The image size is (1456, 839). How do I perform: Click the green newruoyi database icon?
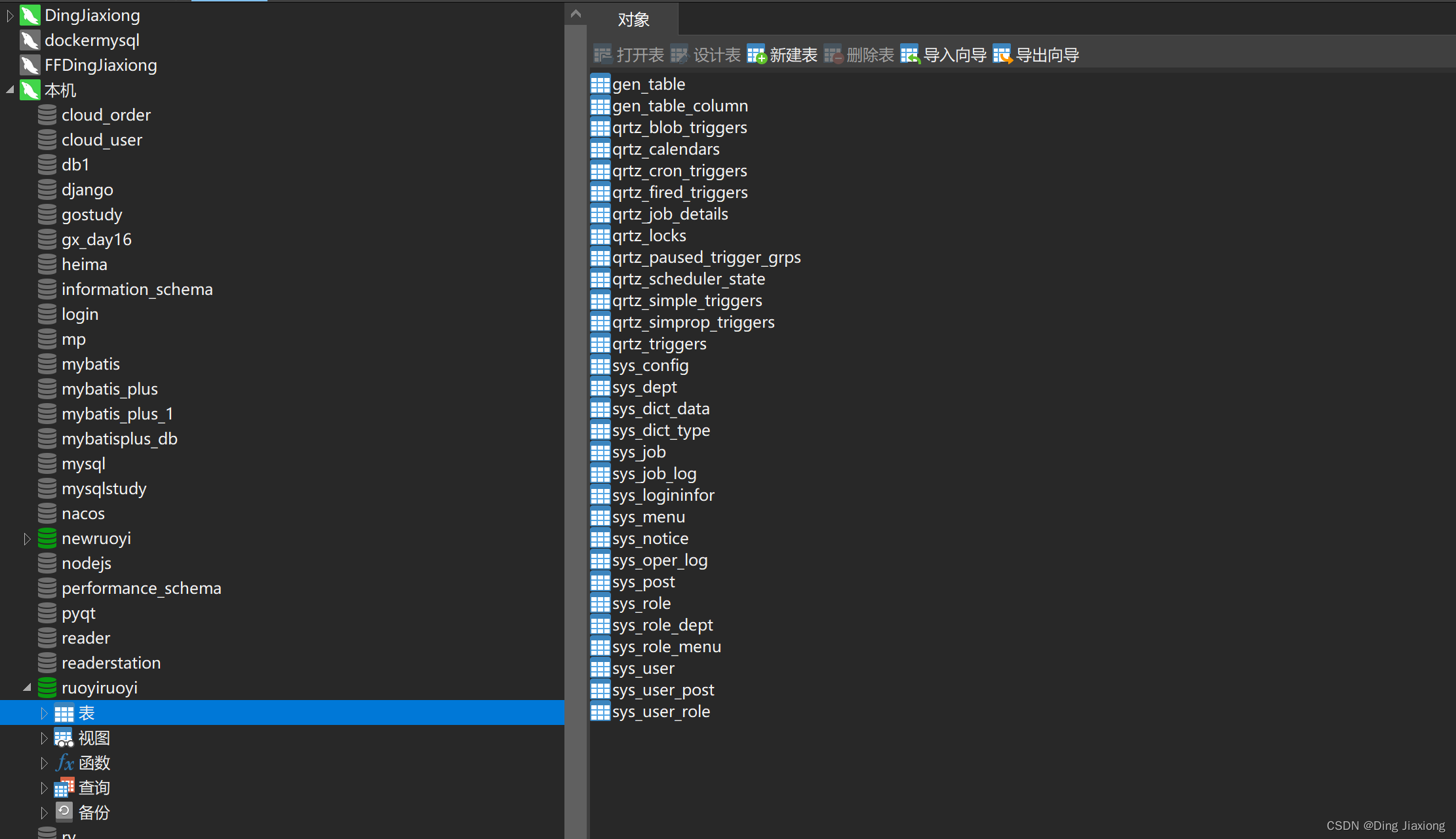pos(47,539)
